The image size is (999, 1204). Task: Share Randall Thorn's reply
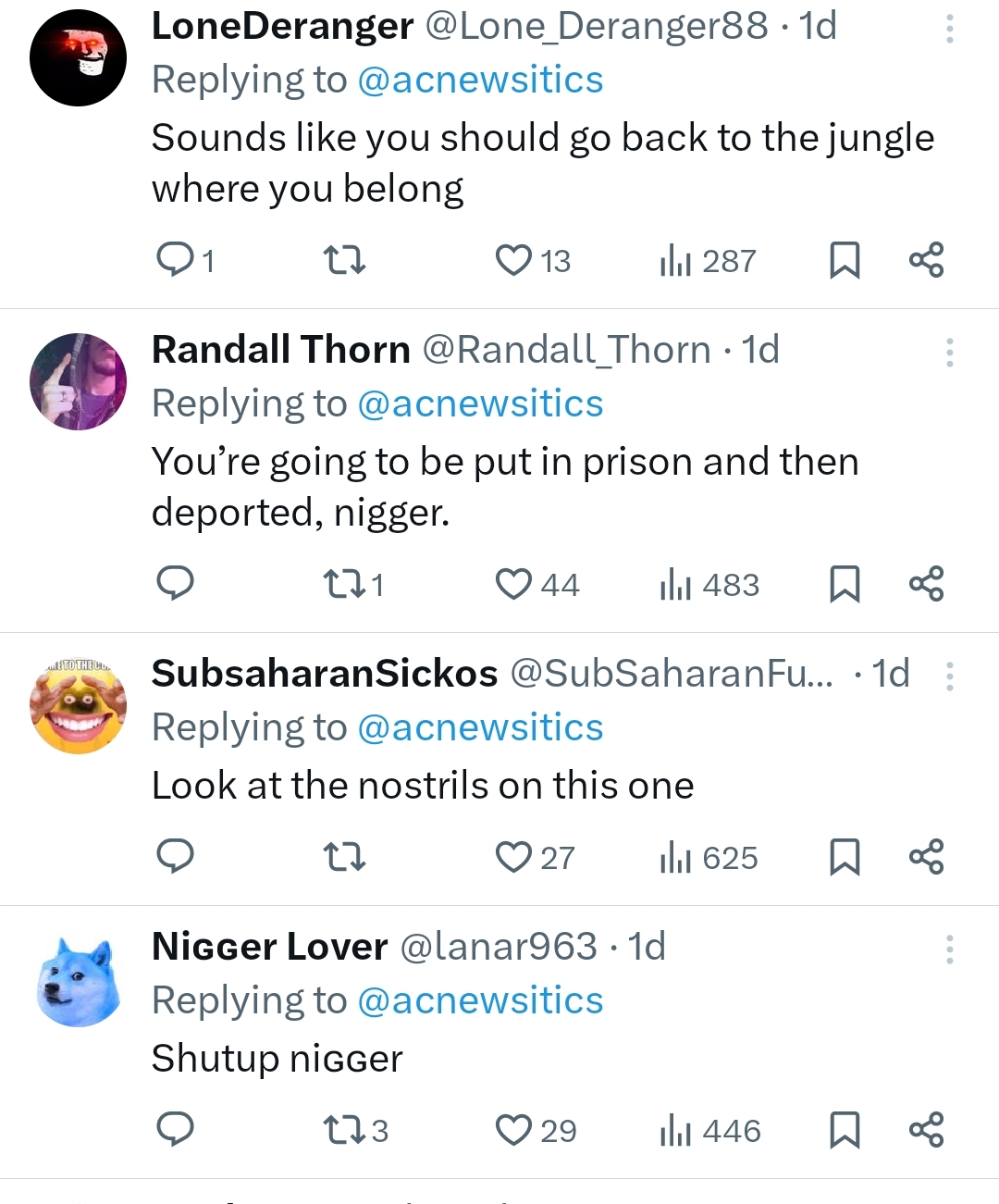pyautogui.click(x=926, y=584)
